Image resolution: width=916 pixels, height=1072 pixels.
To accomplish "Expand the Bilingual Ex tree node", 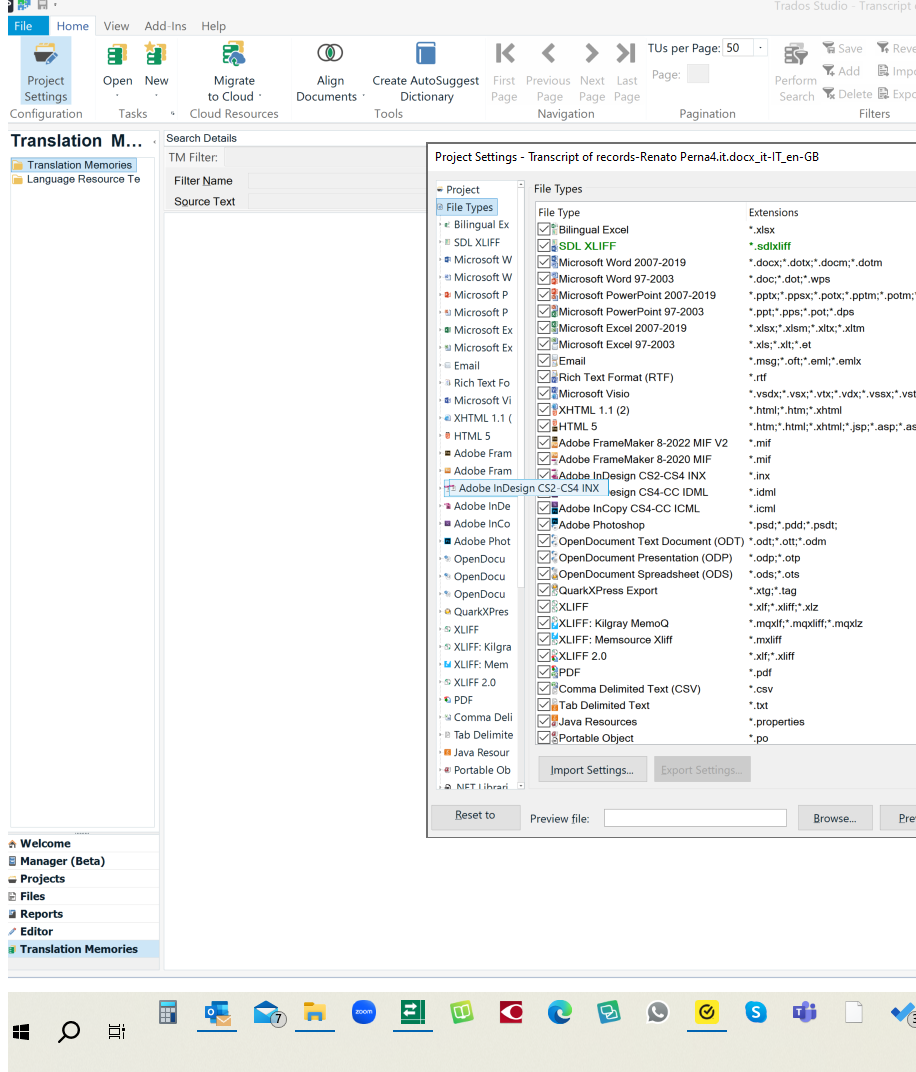I will (440, 224).
